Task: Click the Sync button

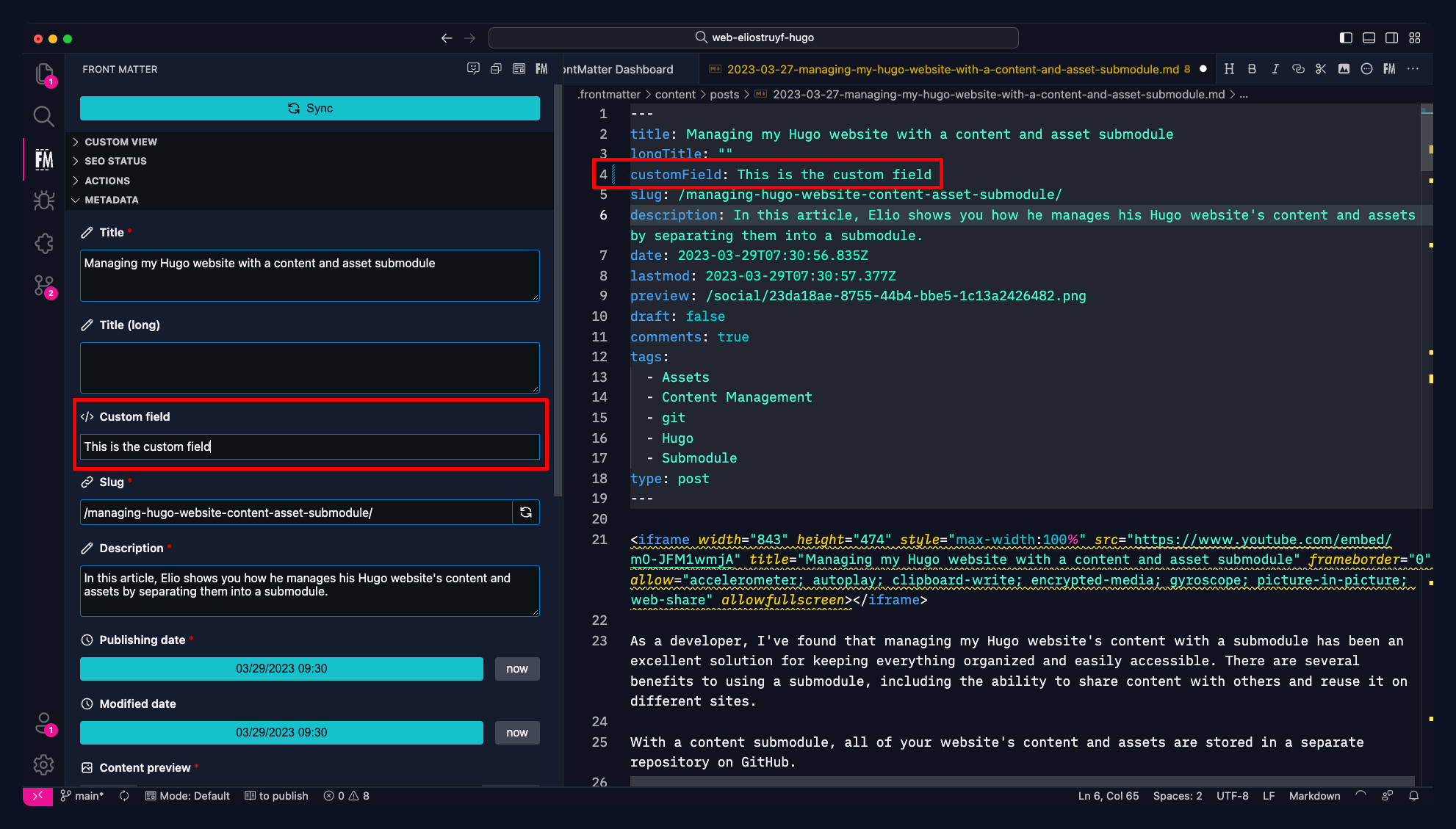Action: [310, 108]
